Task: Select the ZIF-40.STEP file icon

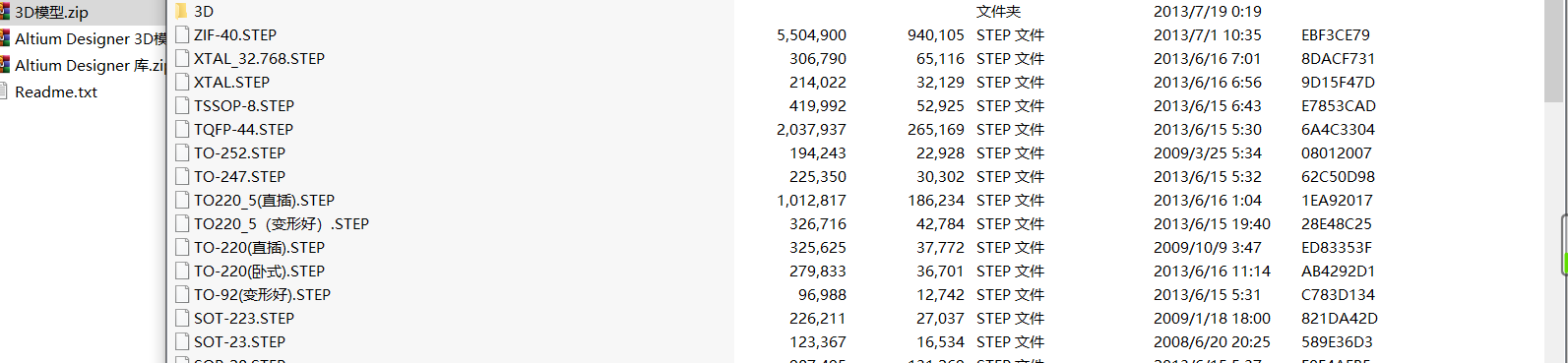Action: click(181, 34)
